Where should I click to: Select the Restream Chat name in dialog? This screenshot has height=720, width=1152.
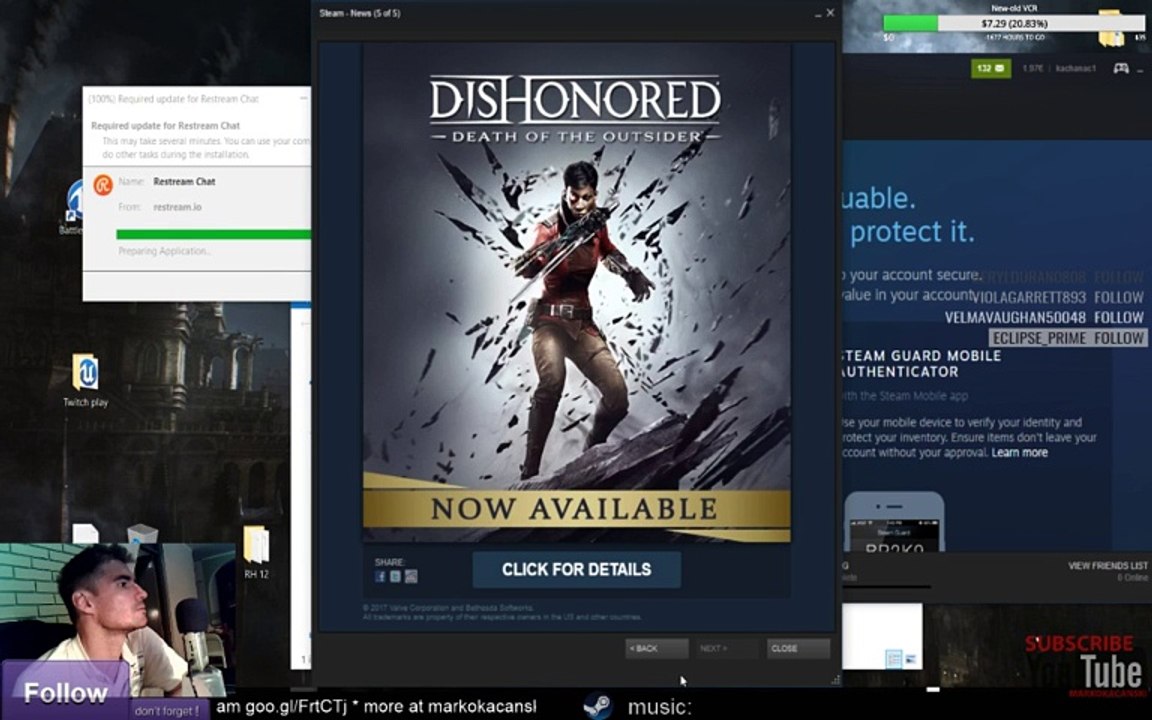pyautogui.click(x=184, y=181)
